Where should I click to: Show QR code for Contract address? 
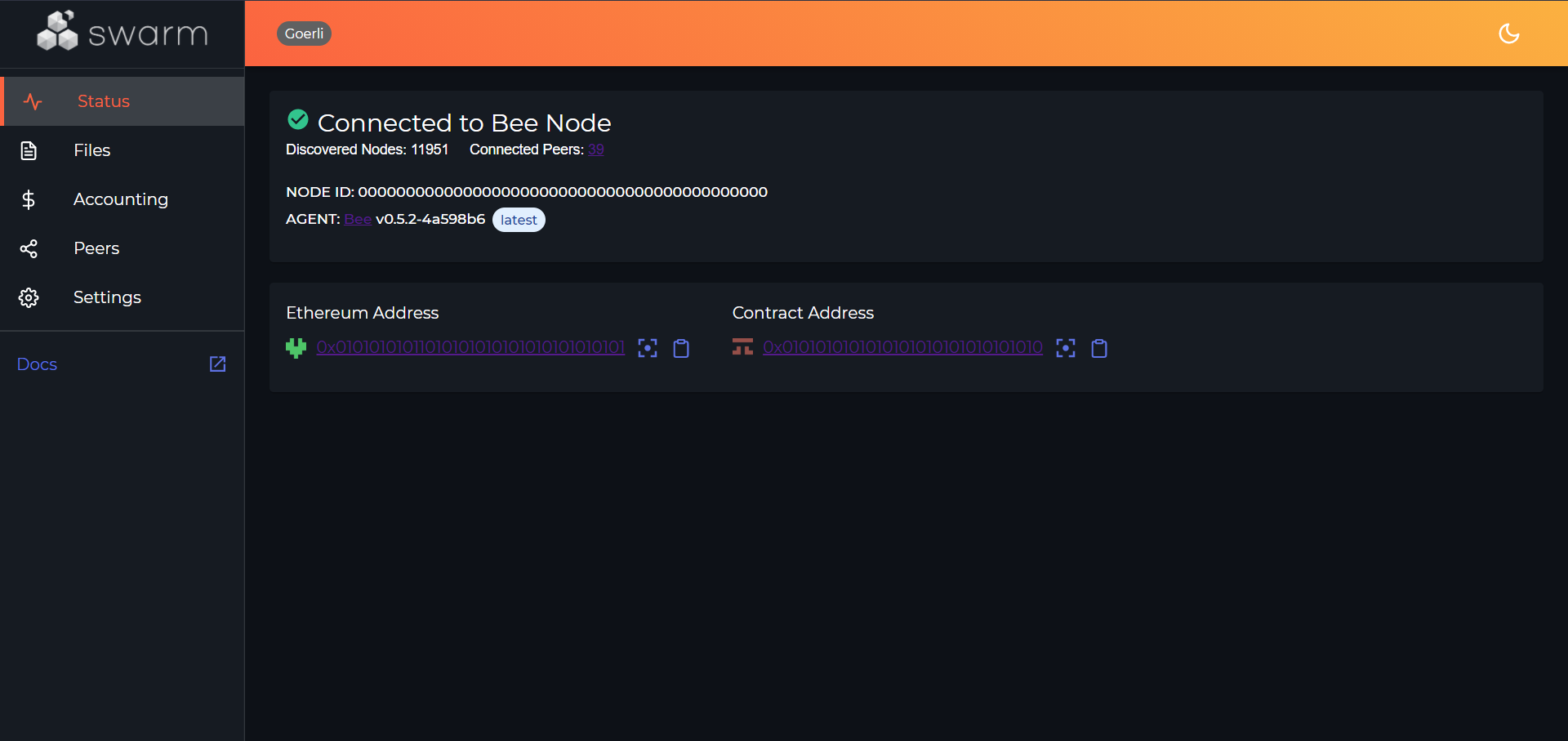(x=1066, y=349)
